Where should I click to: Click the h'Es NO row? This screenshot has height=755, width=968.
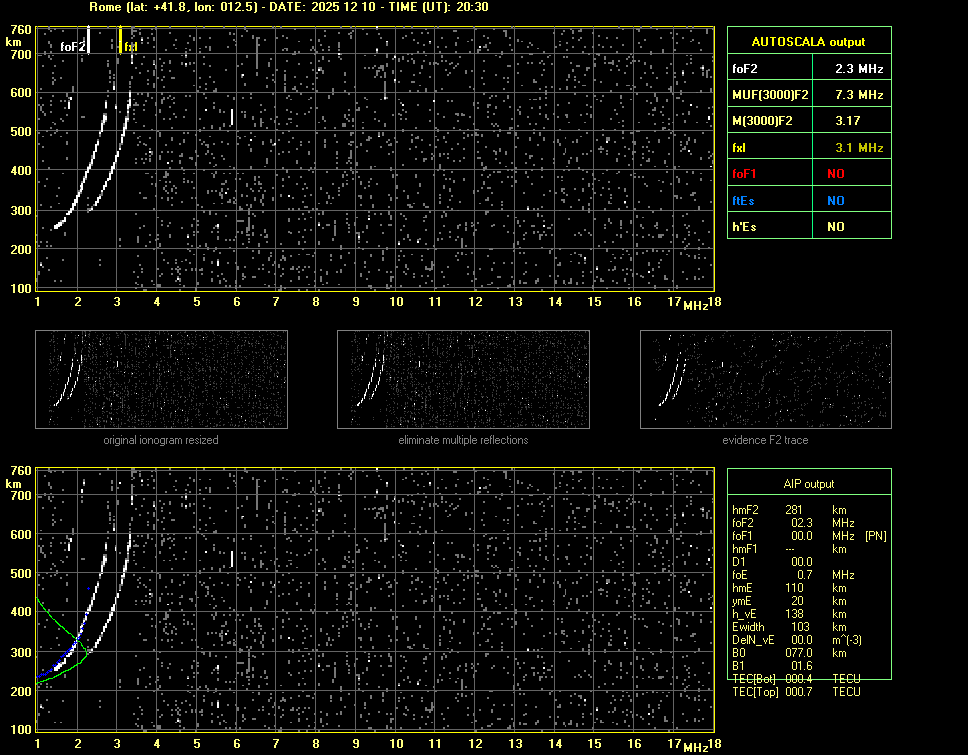[x=808, y=227]
